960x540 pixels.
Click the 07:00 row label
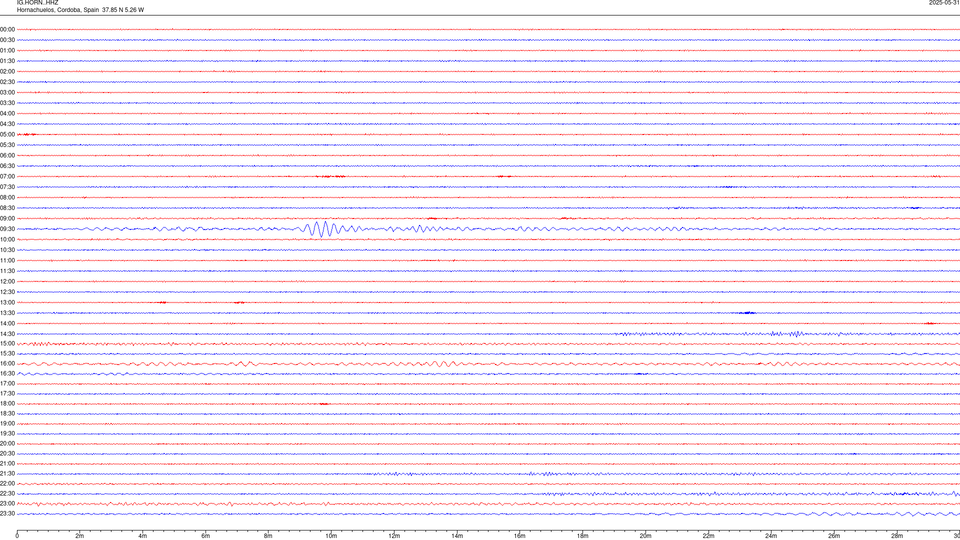click(x=7, y=176)
